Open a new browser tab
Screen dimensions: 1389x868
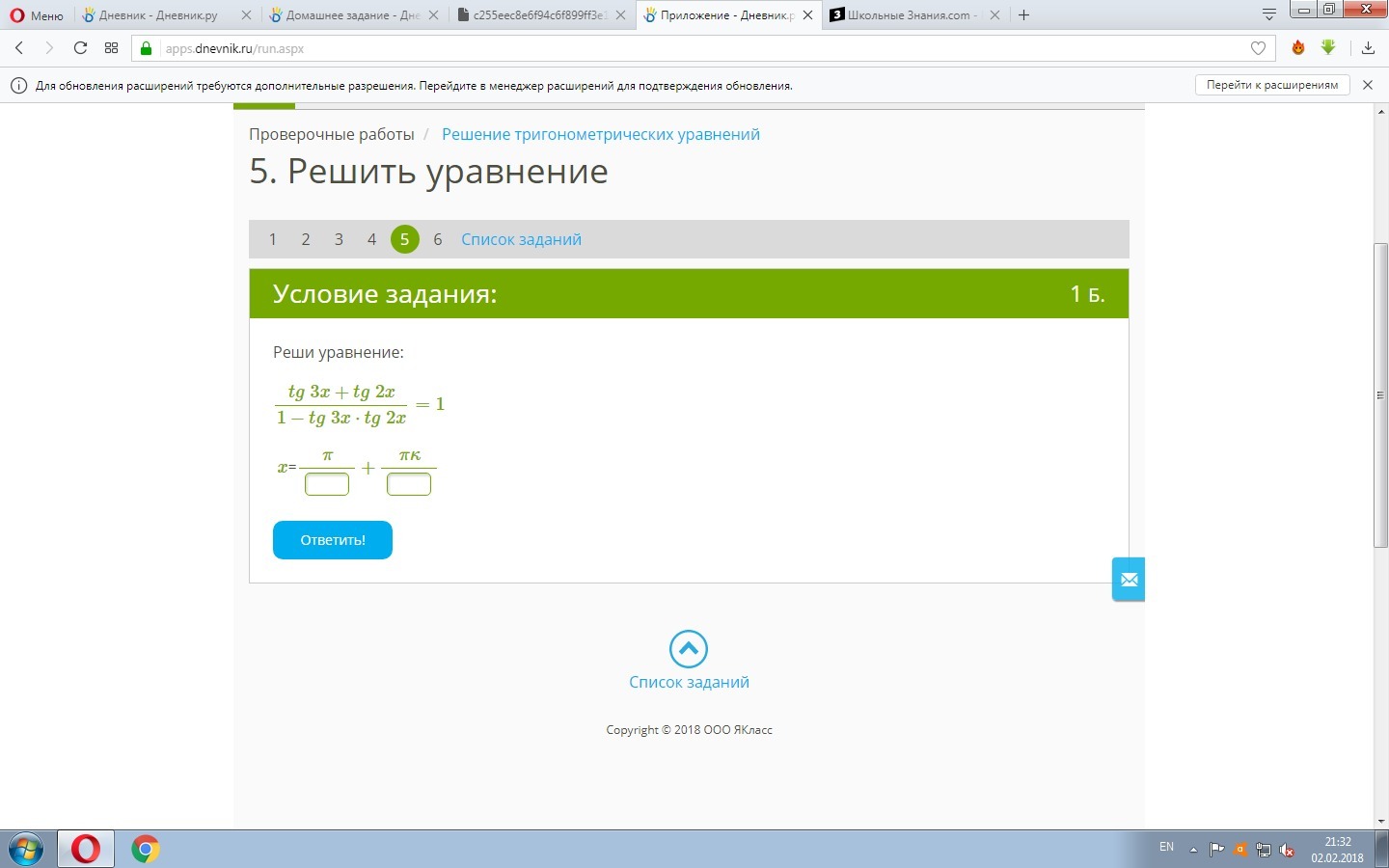pos(1024,15)
